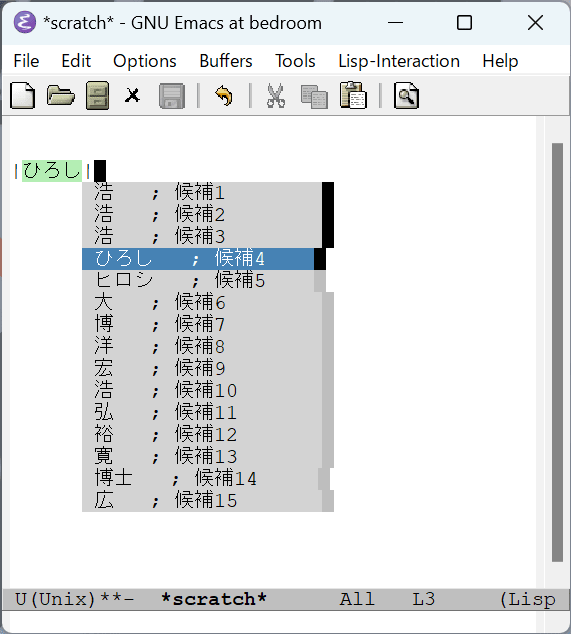The width and height of the screenshot is (571, 634).
Task: Open the Help menu
Action: [x=500, y=61]
